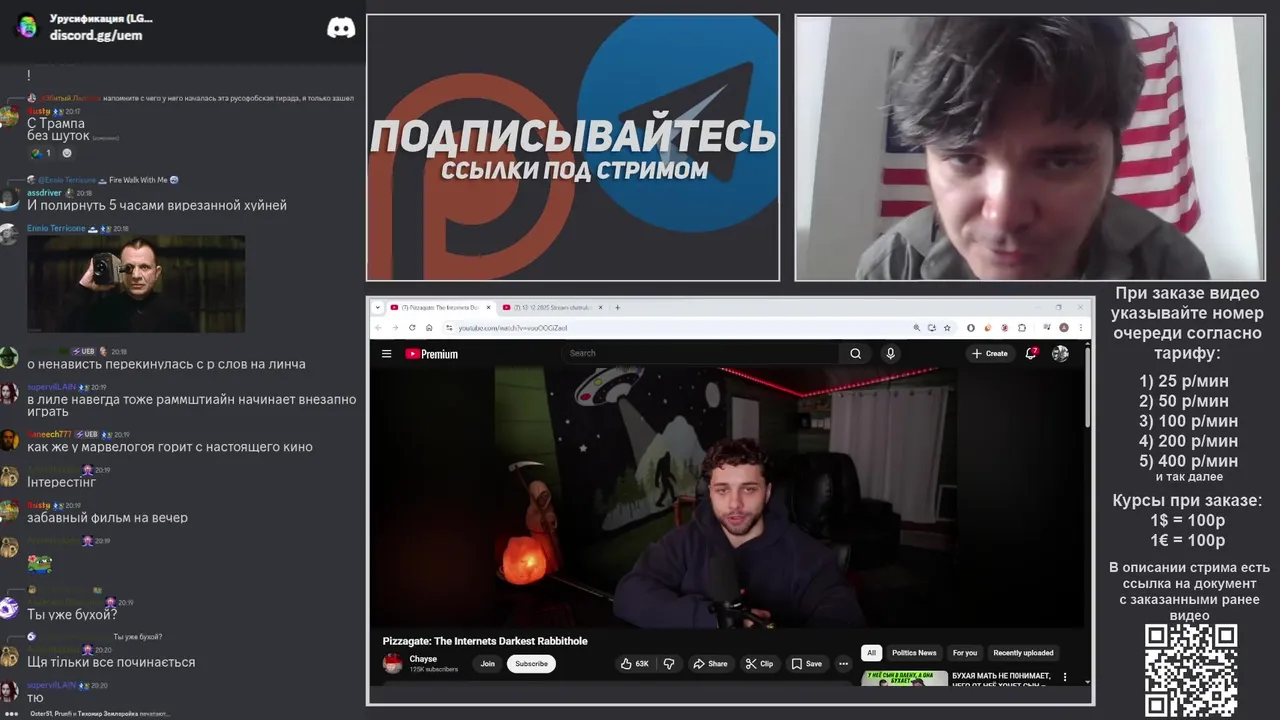Switch to the 12.12.2025 Stream tab
1280x720 pixels.
click(x=553, y=307)
